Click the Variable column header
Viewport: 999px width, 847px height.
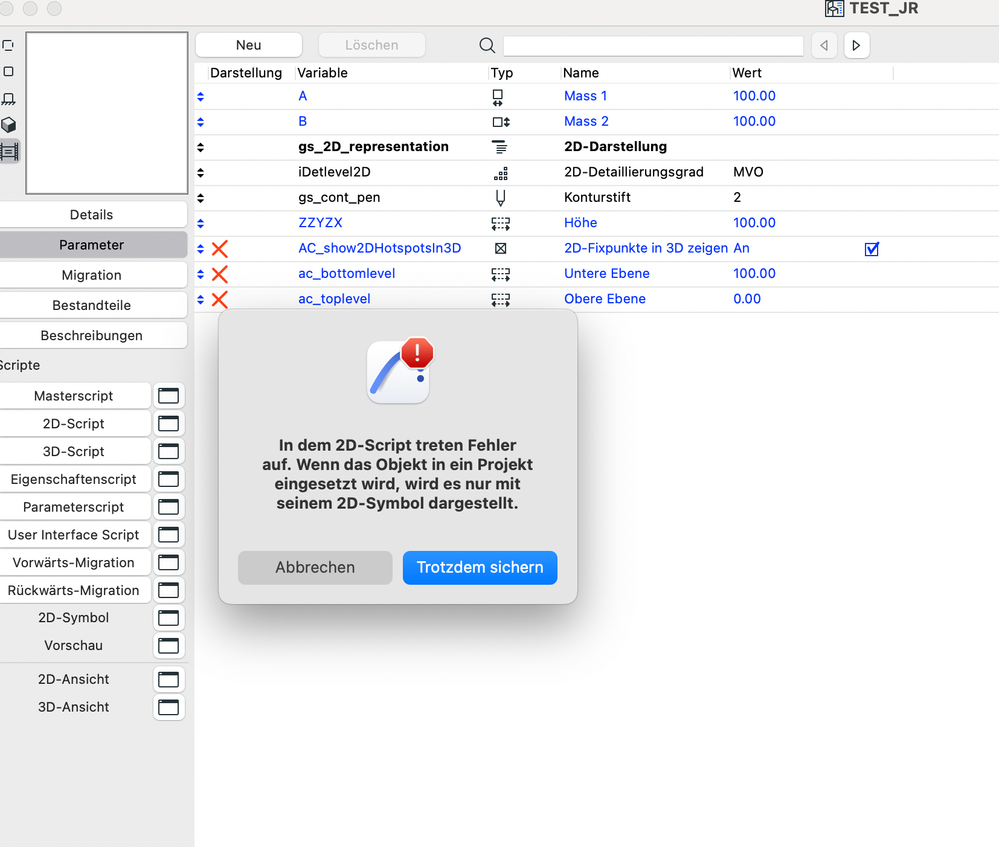coord(322,73)
